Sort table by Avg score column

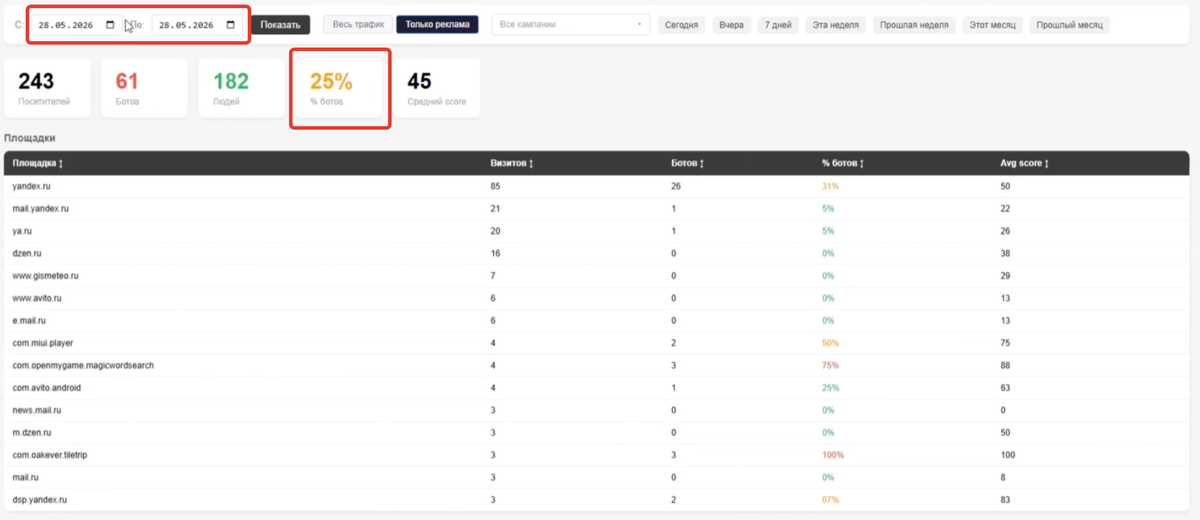pos(1024,163)
